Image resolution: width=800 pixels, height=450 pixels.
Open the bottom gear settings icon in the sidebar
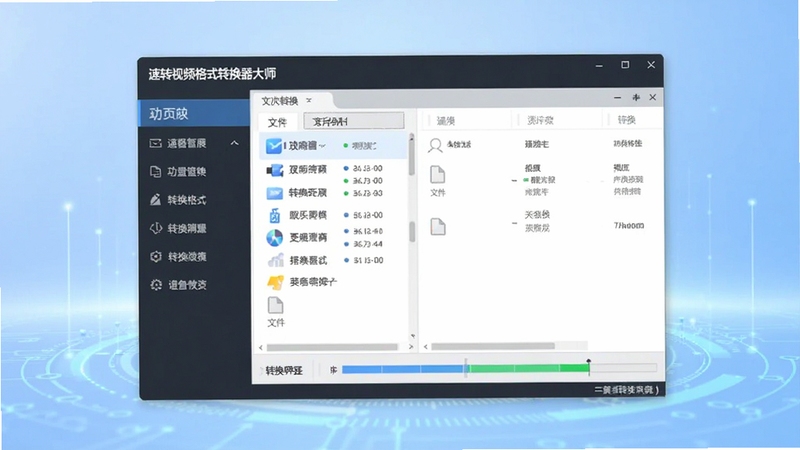[156, 285]
